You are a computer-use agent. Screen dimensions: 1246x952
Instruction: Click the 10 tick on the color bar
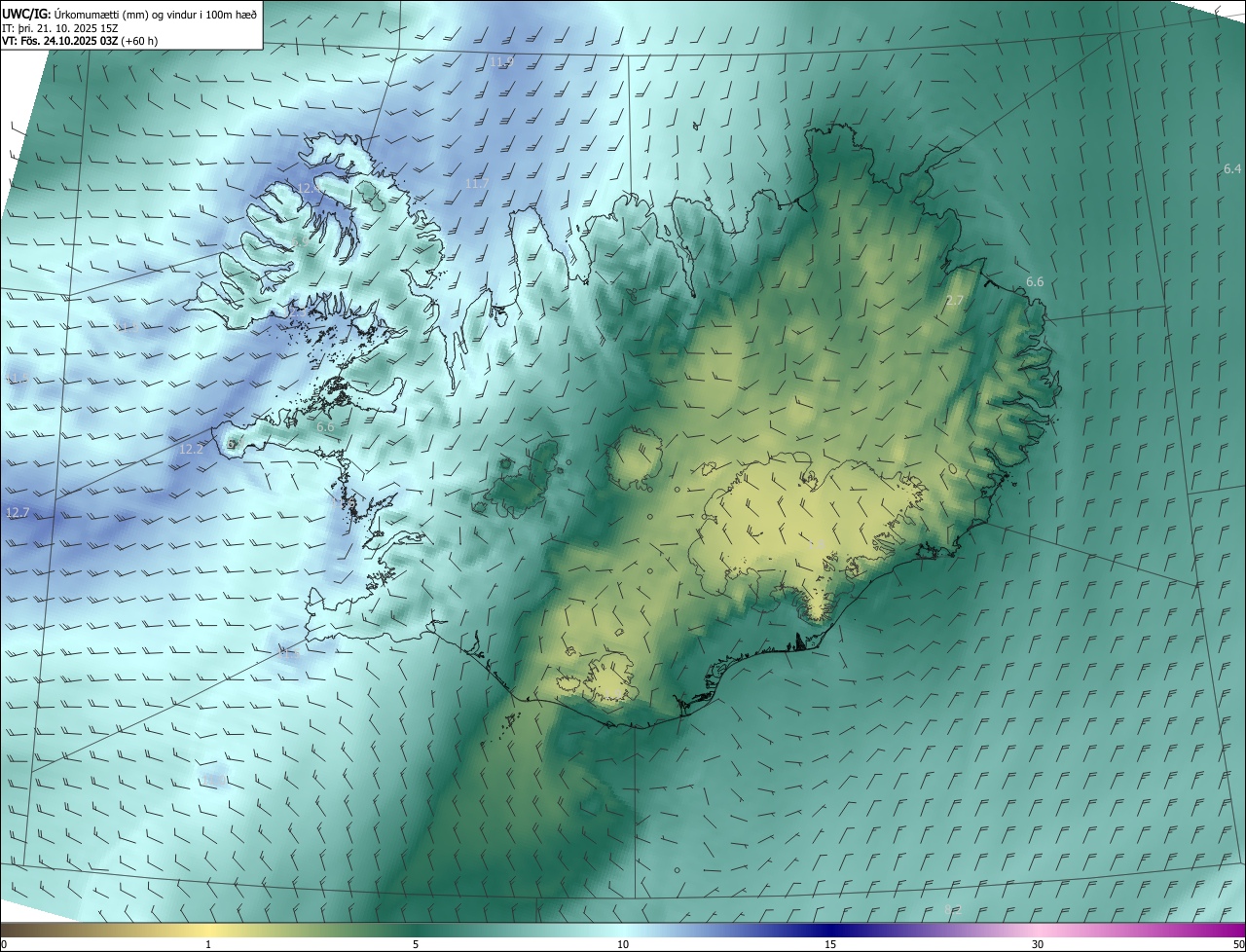pyautogui.click(x=623, y=944)
